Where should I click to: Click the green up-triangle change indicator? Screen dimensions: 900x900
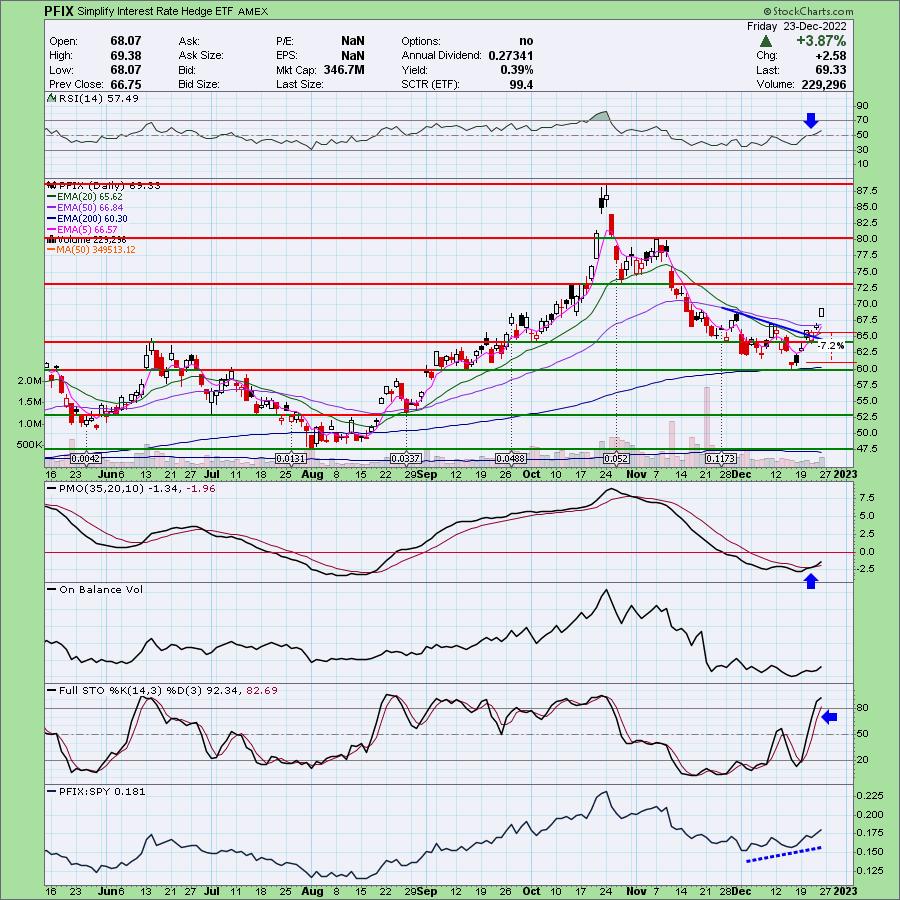click(x=765, y=41)
